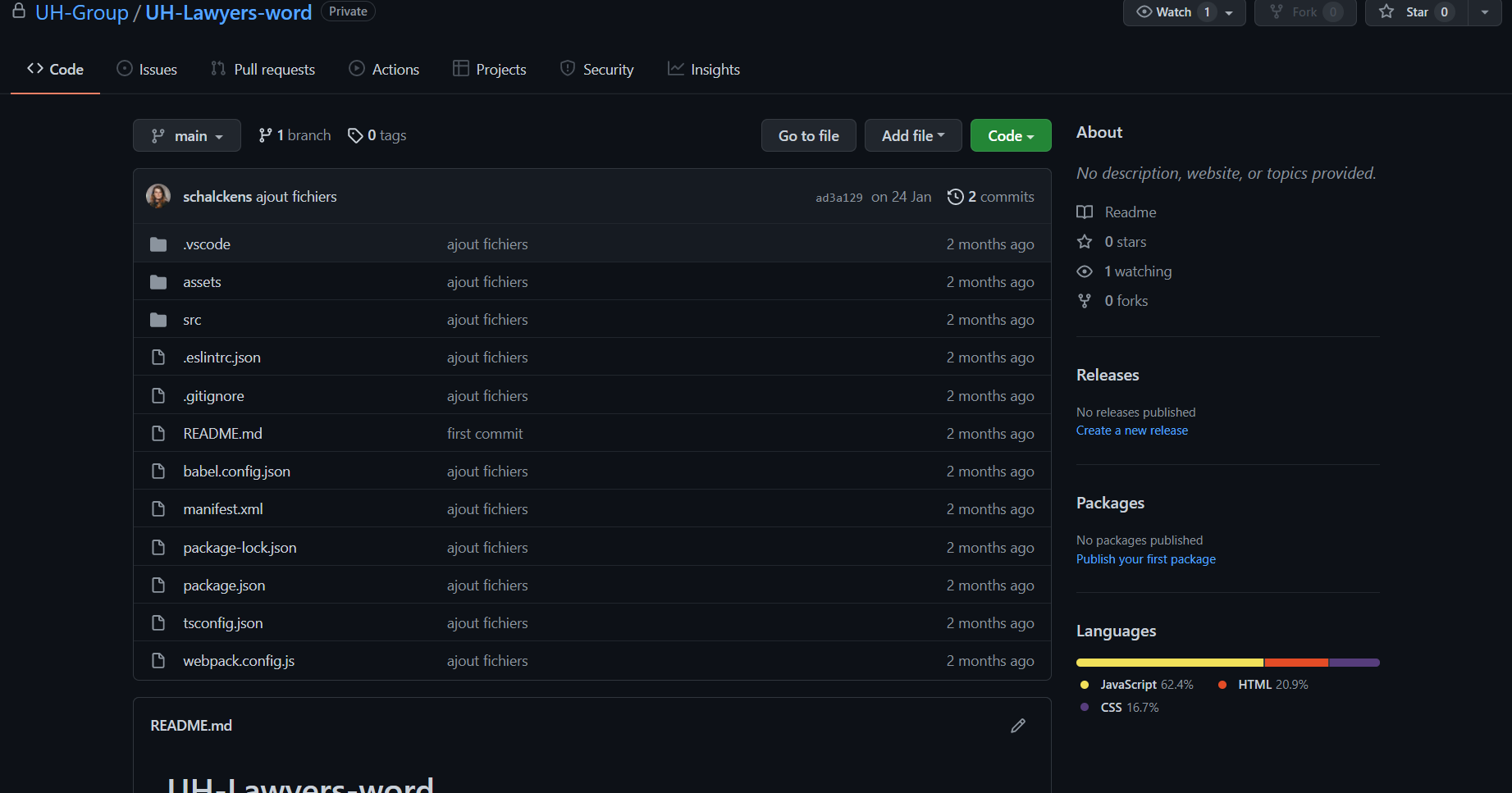Click the CSS 16.7% language entry

point(1120,708)
